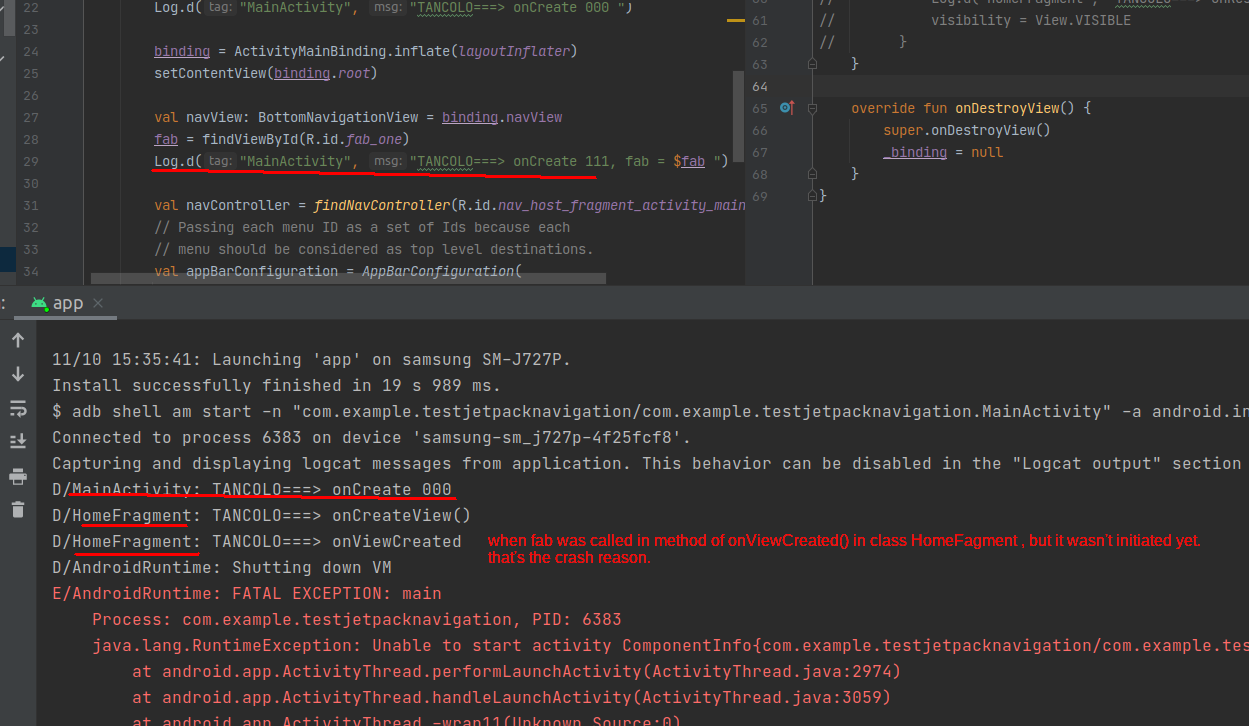Click 'setContentView' call on line 25
This screenshot has width=1249, height=726.
click(210, 73)
